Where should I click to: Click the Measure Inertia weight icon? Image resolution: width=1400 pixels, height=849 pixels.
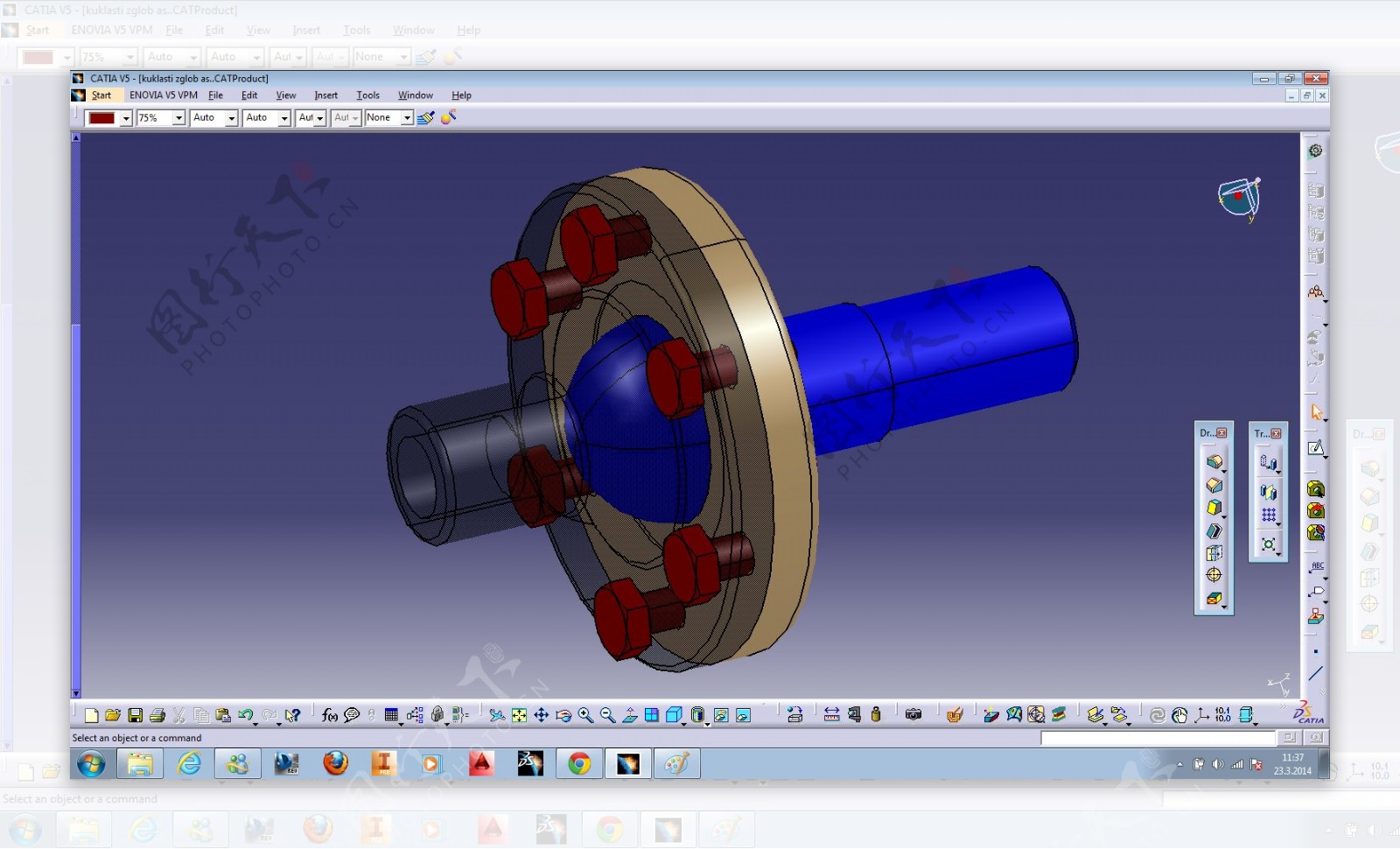[x=876, y=715]
